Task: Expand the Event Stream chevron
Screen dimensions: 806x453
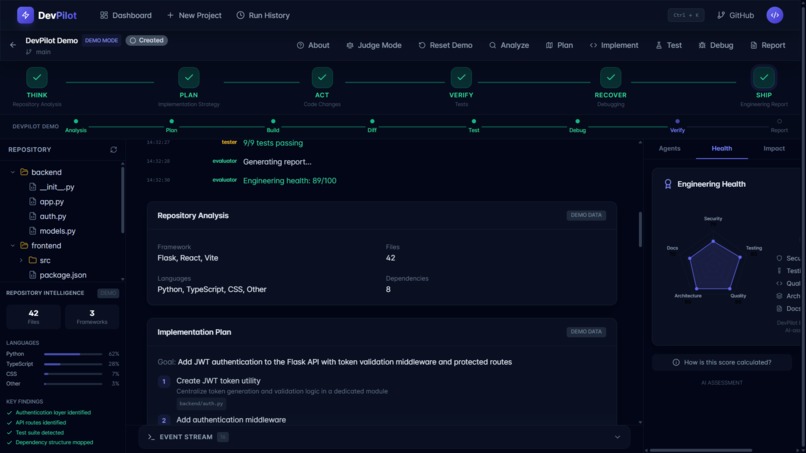Action: pos(617,437)
